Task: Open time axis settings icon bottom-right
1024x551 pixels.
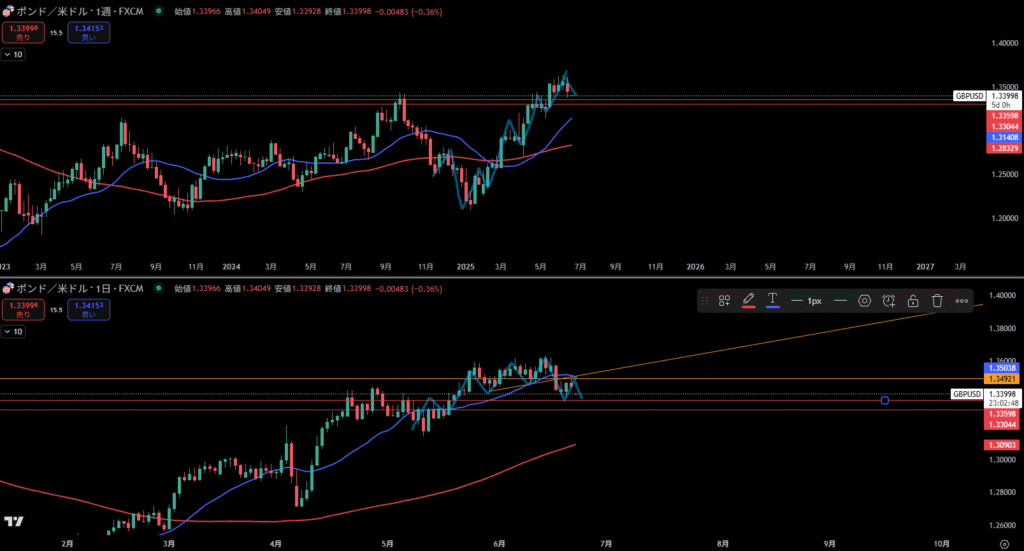Action: [1004, 544]
